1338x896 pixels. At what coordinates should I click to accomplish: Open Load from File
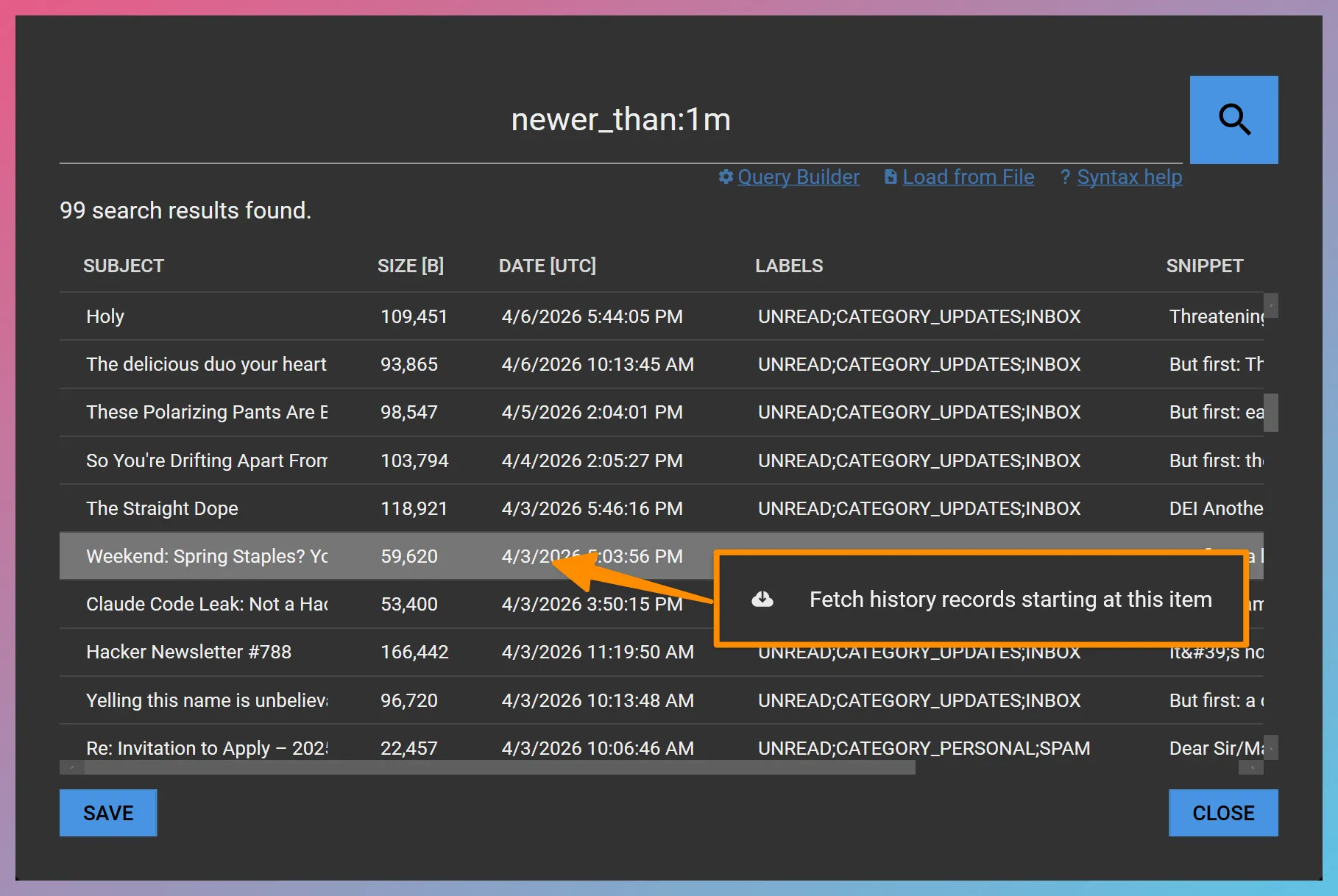coord(968,177)
